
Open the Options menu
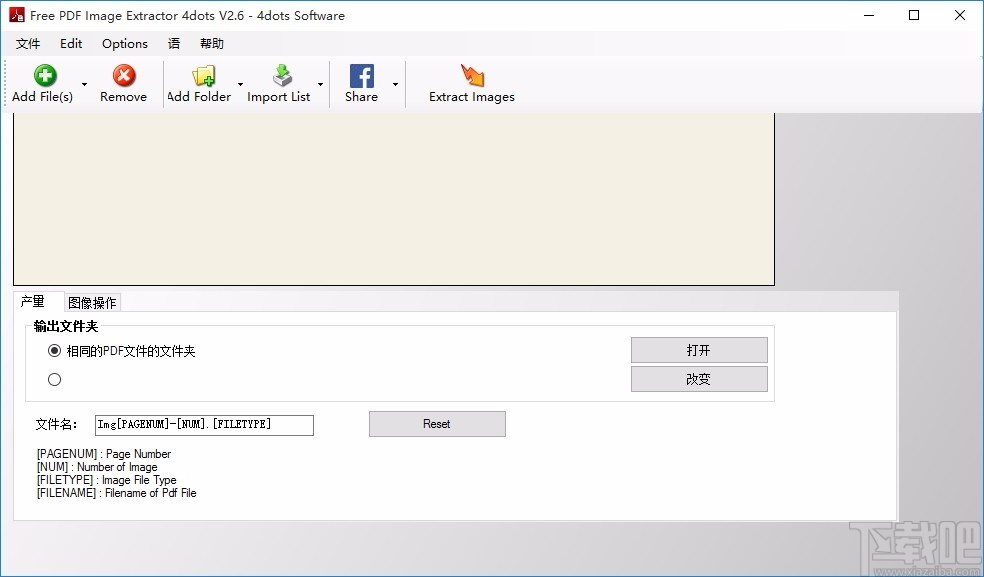pos(124,43)
